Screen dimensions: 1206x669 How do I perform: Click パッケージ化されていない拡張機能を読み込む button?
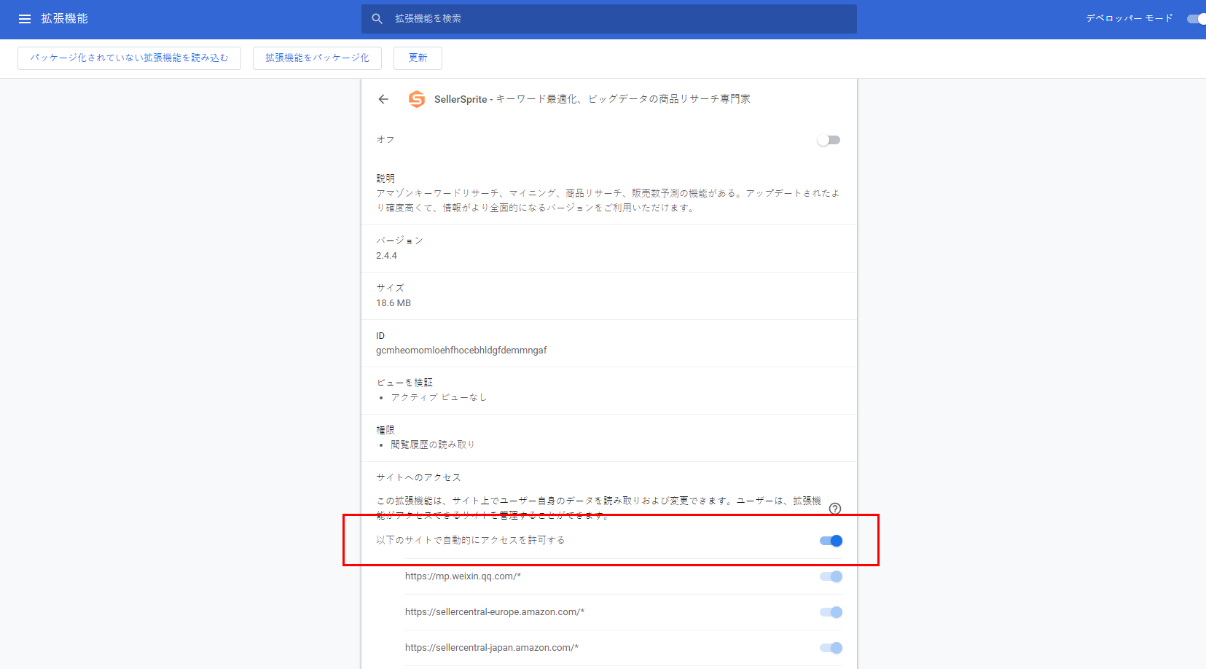pos(129,58)
